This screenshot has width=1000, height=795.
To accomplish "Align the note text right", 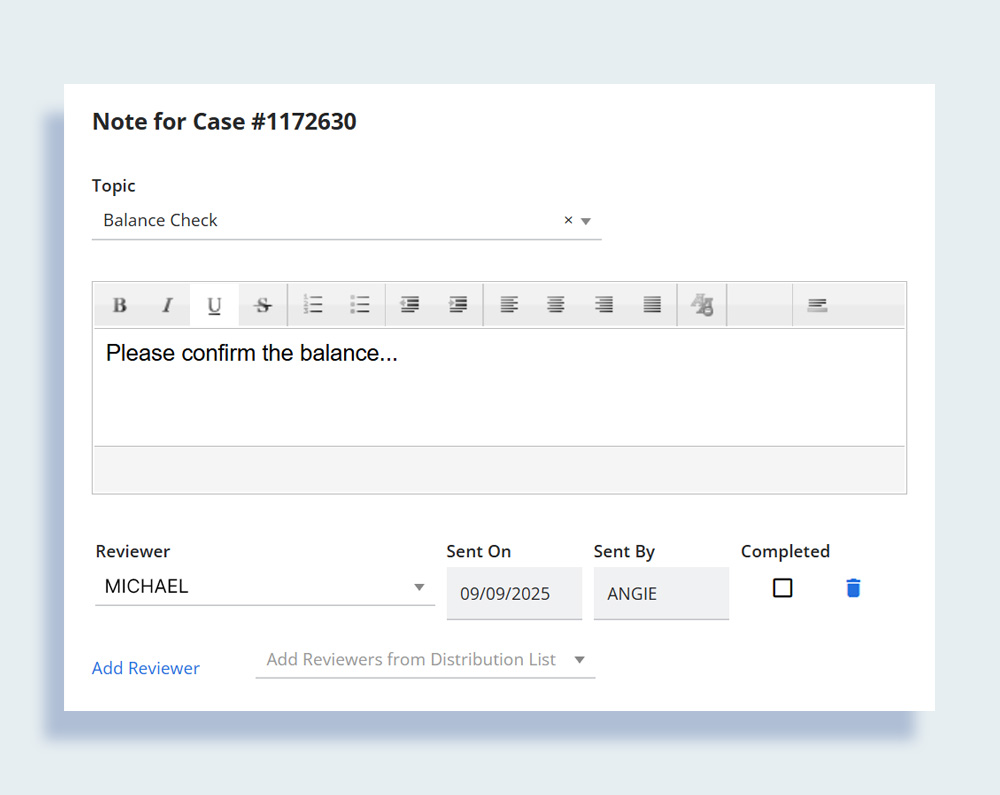I will point(604,306).
